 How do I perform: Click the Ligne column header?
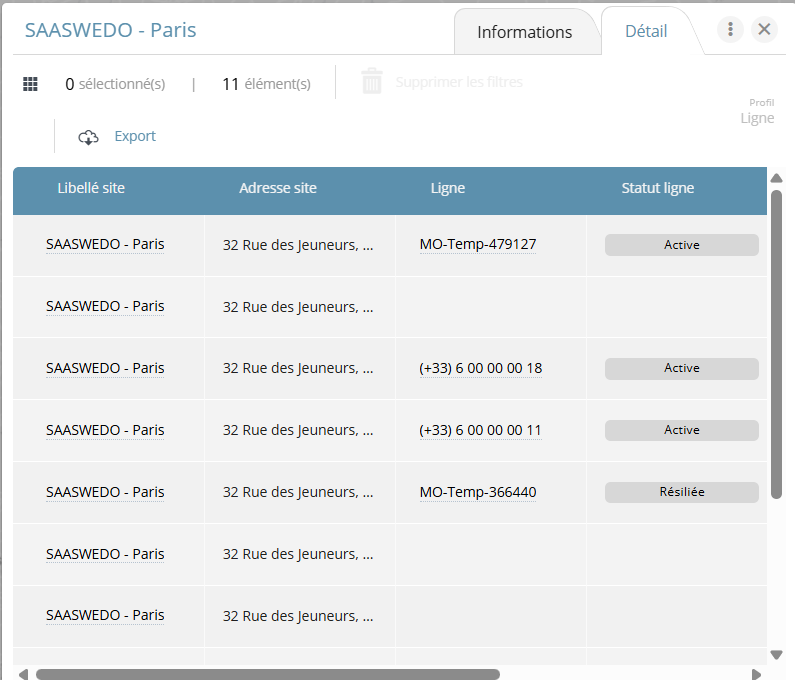[447, 188]
